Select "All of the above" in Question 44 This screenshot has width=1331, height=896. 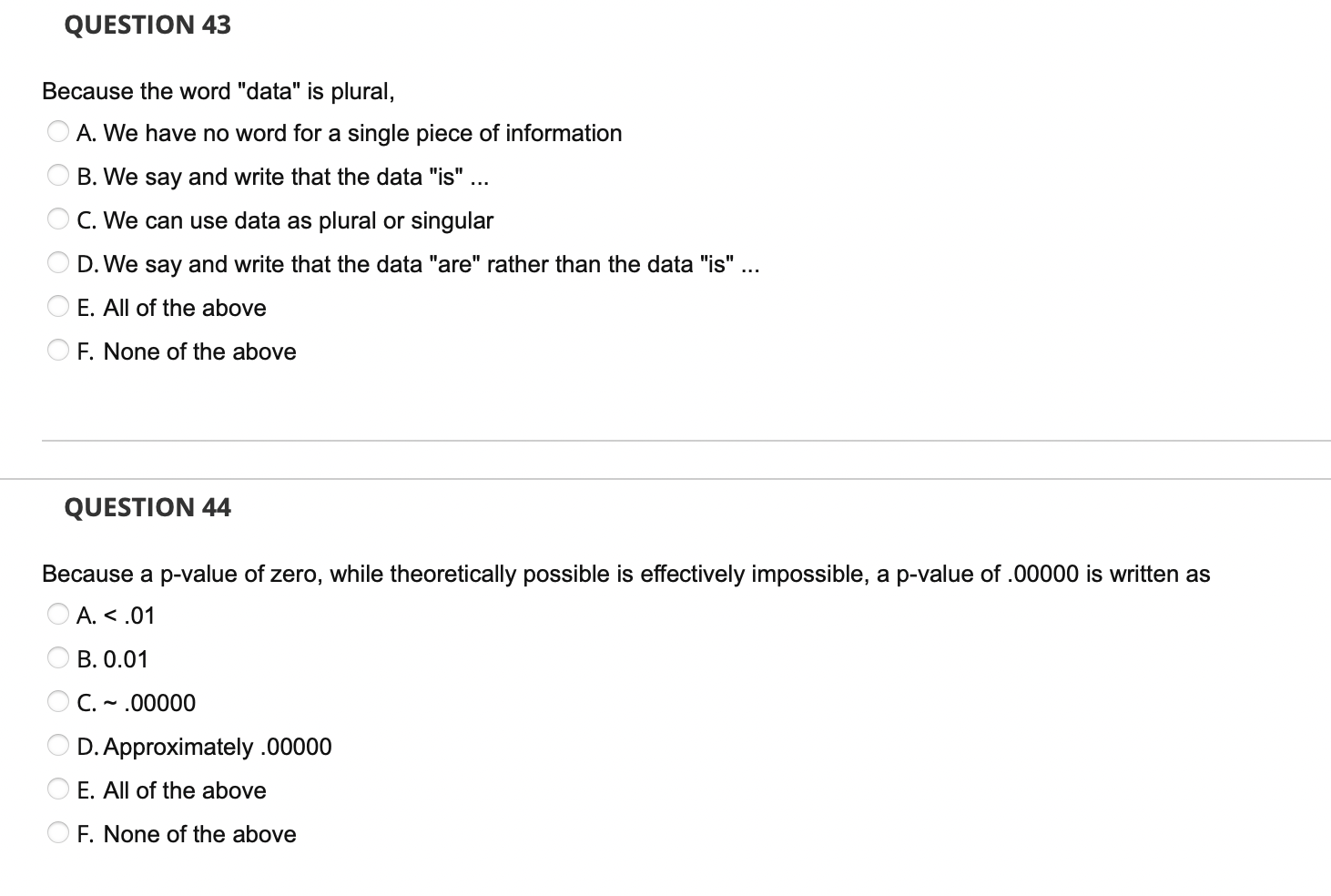(57, 789)
